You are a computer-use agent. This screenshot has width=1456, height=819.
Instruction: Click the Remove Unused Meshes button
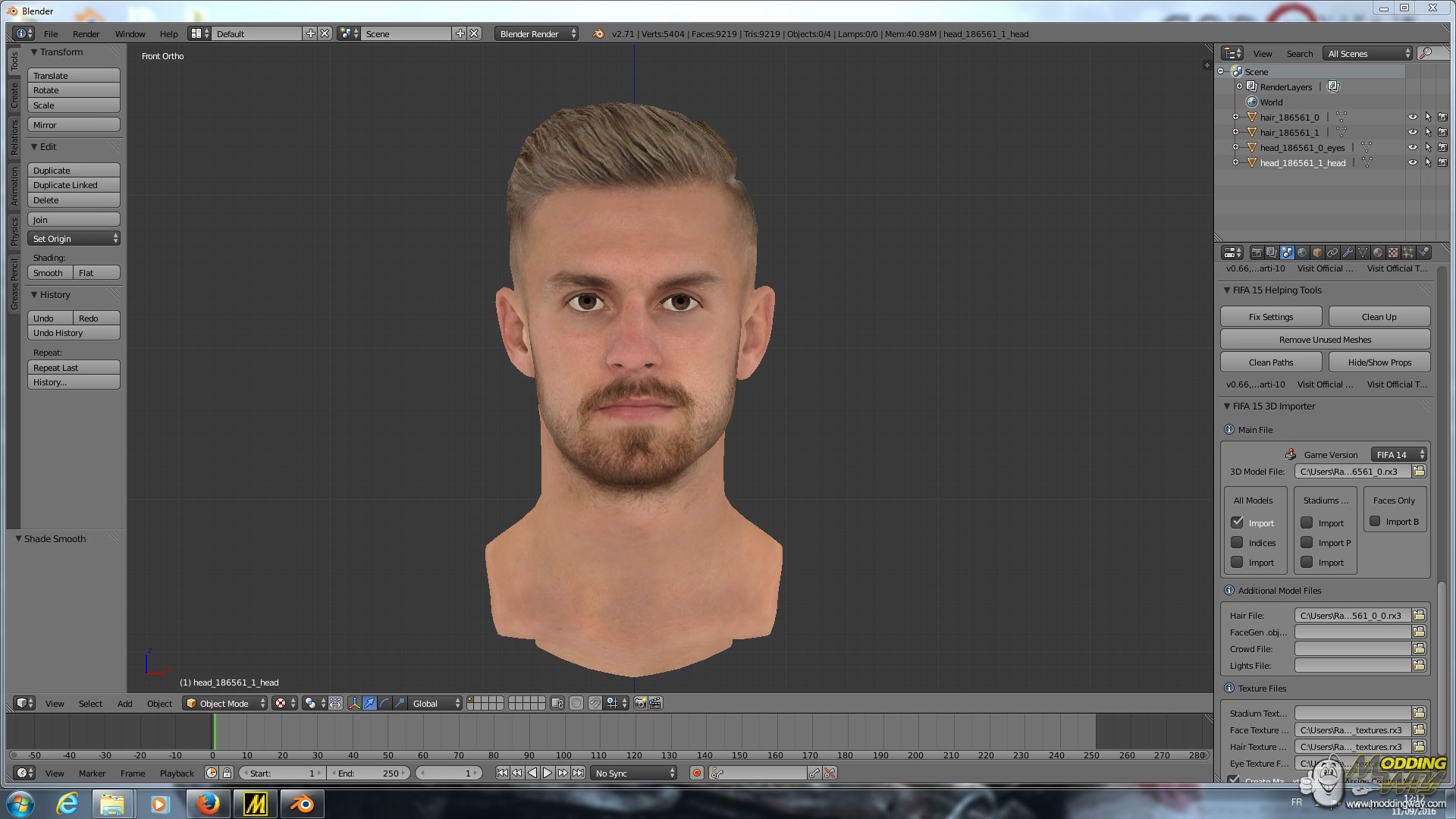pyautogui.click(x=1324, y=340)
